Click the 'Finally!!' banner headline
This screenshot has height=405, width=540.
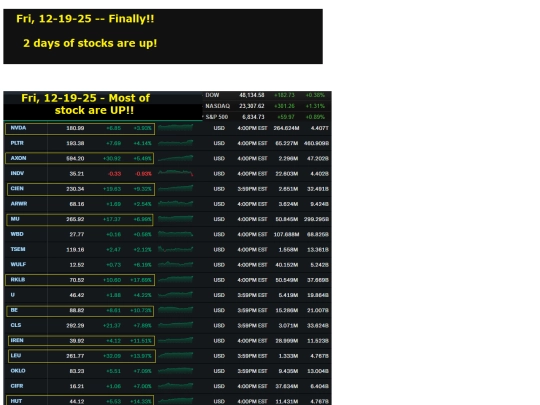click(x=85, y=19)
